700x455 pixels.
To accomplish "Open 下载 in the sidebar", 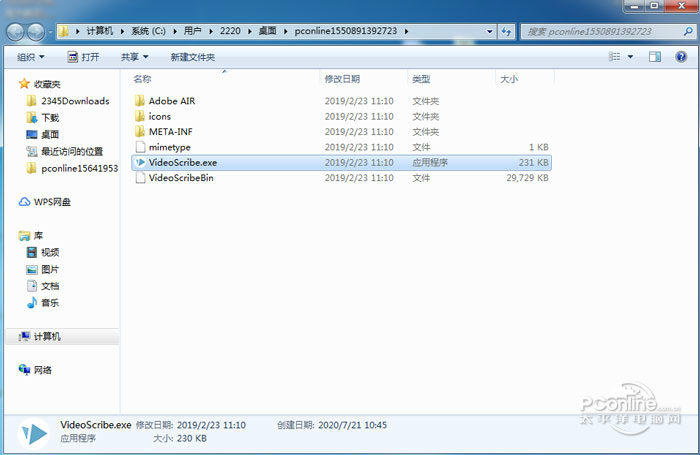I will [50, 117].
